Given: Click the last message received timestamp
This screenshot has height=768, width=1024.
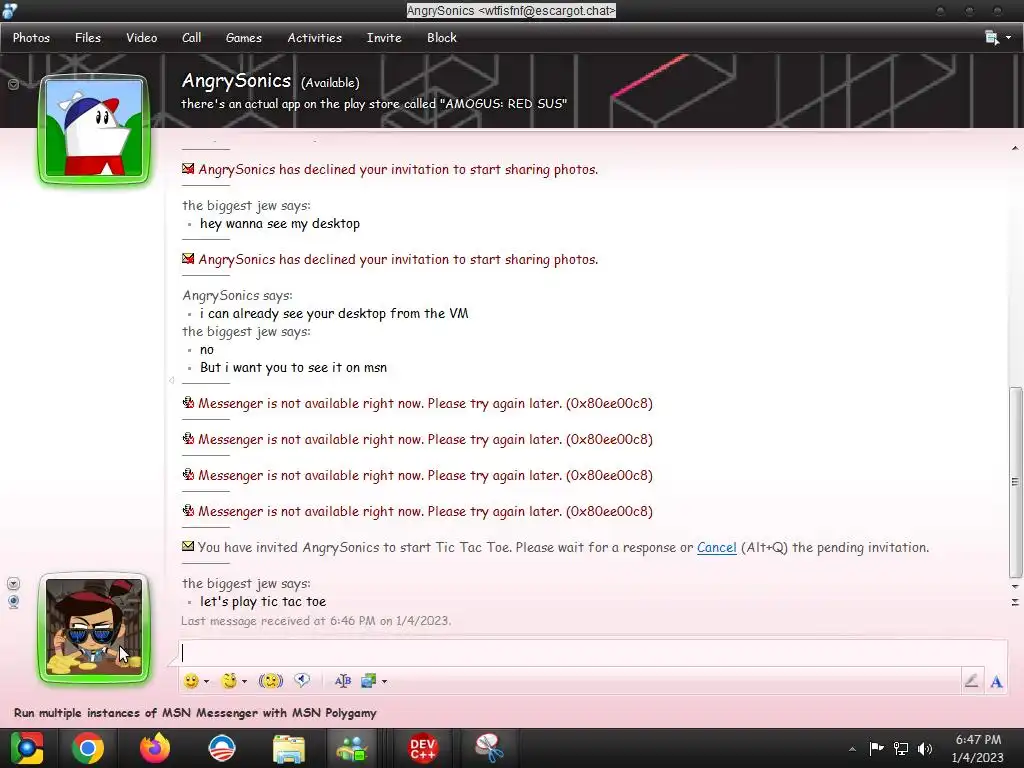Looking at the screenshot, I should click(x=316, y=620).
